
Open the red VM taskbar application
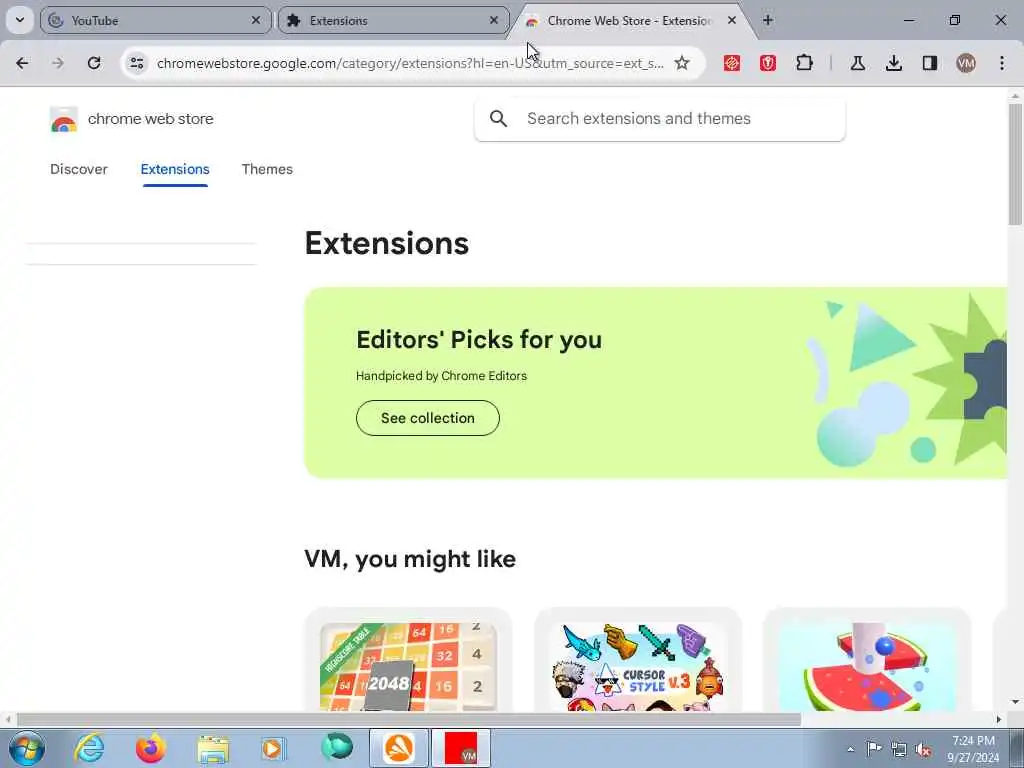(x=461, y=748)
